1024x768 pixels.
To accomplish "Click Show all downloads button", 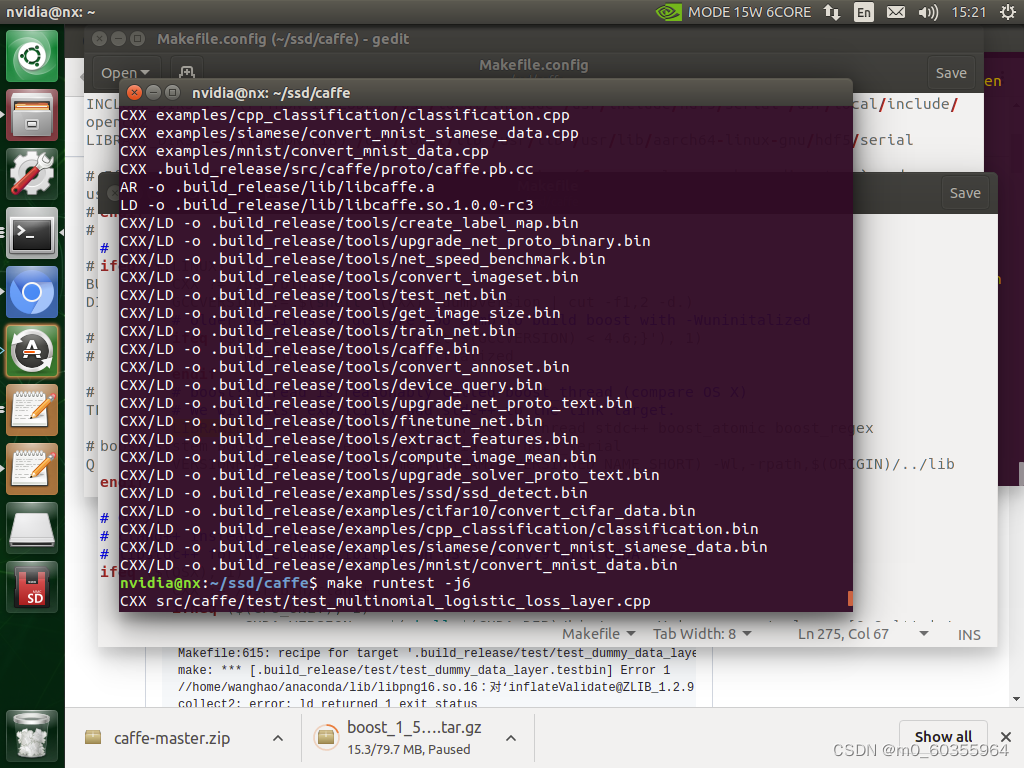I will [943, 737].
